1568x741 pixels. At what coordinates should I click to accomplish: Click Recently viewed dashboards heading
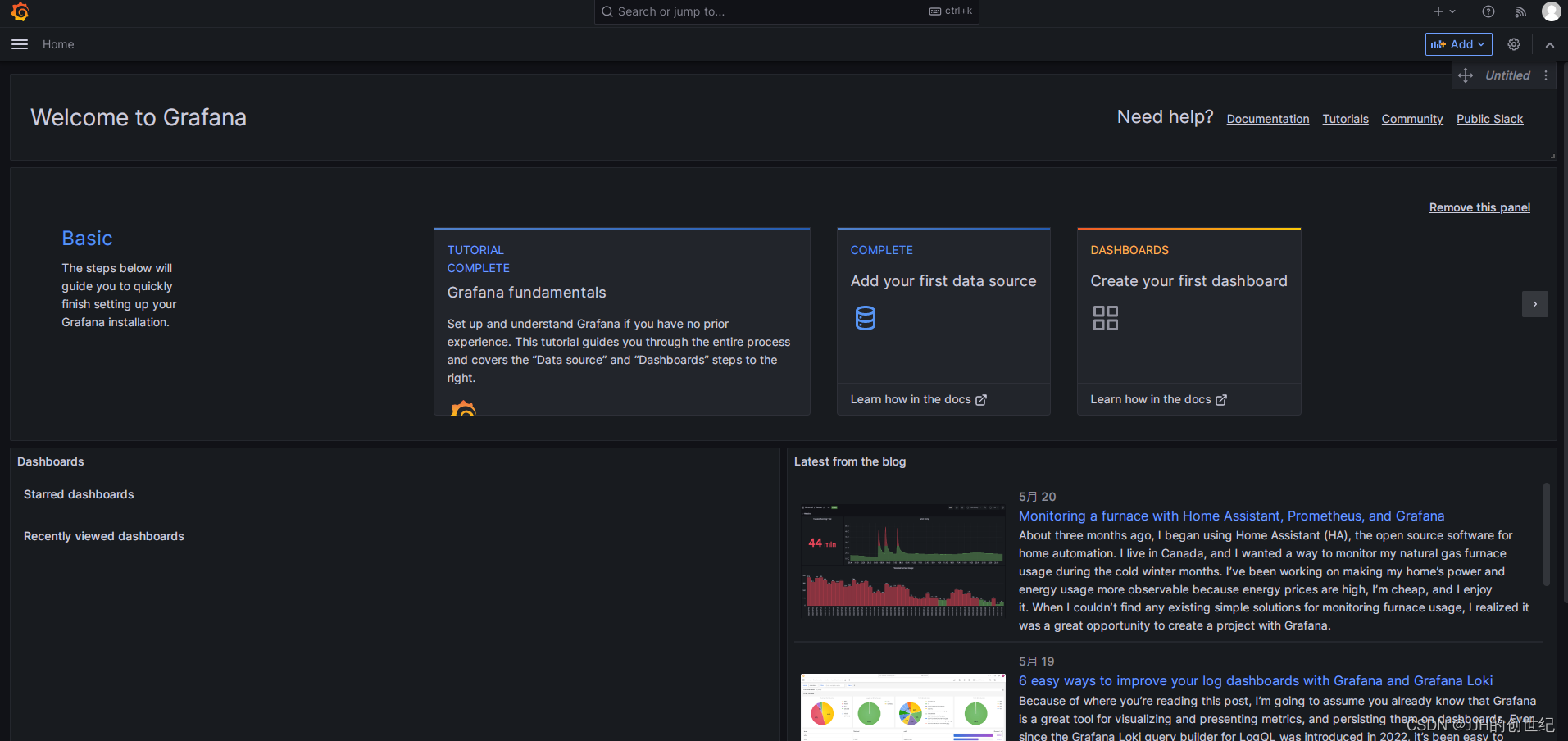pos(104,536)
